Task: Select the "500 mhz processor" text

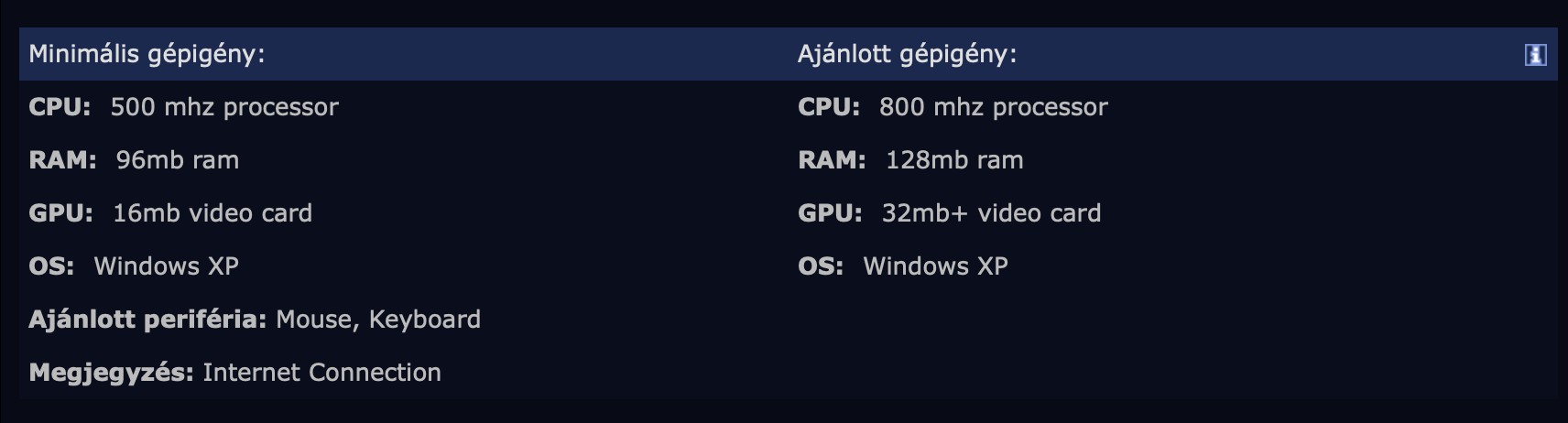Action: point(224,107)
